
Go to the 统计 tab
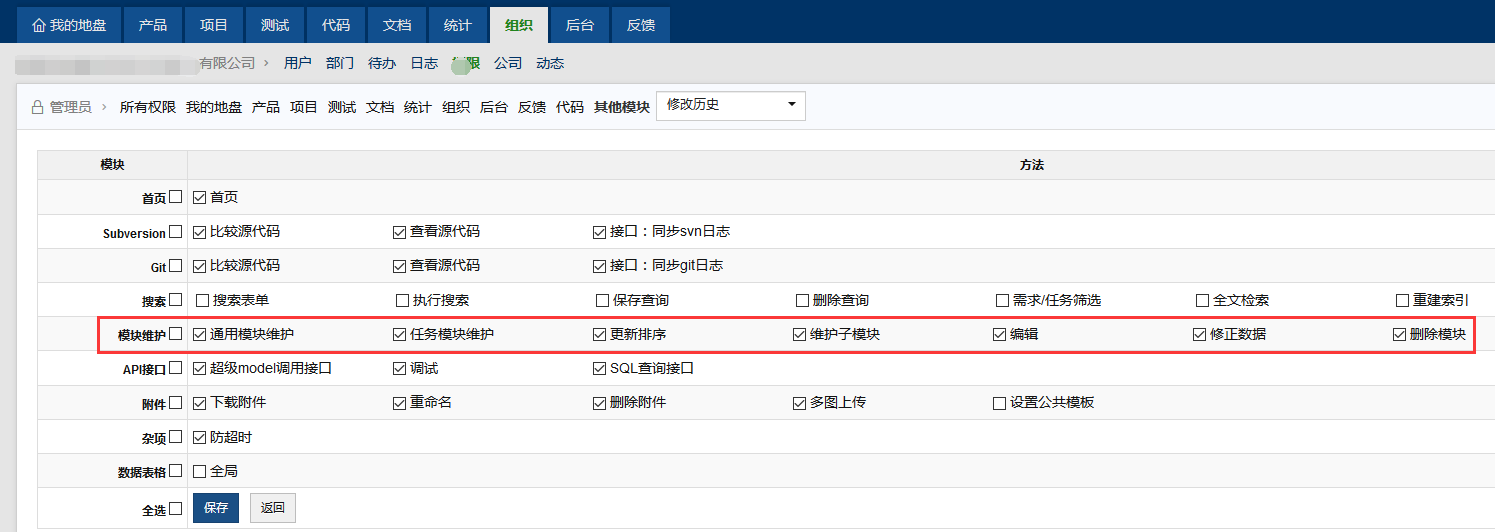459,25
